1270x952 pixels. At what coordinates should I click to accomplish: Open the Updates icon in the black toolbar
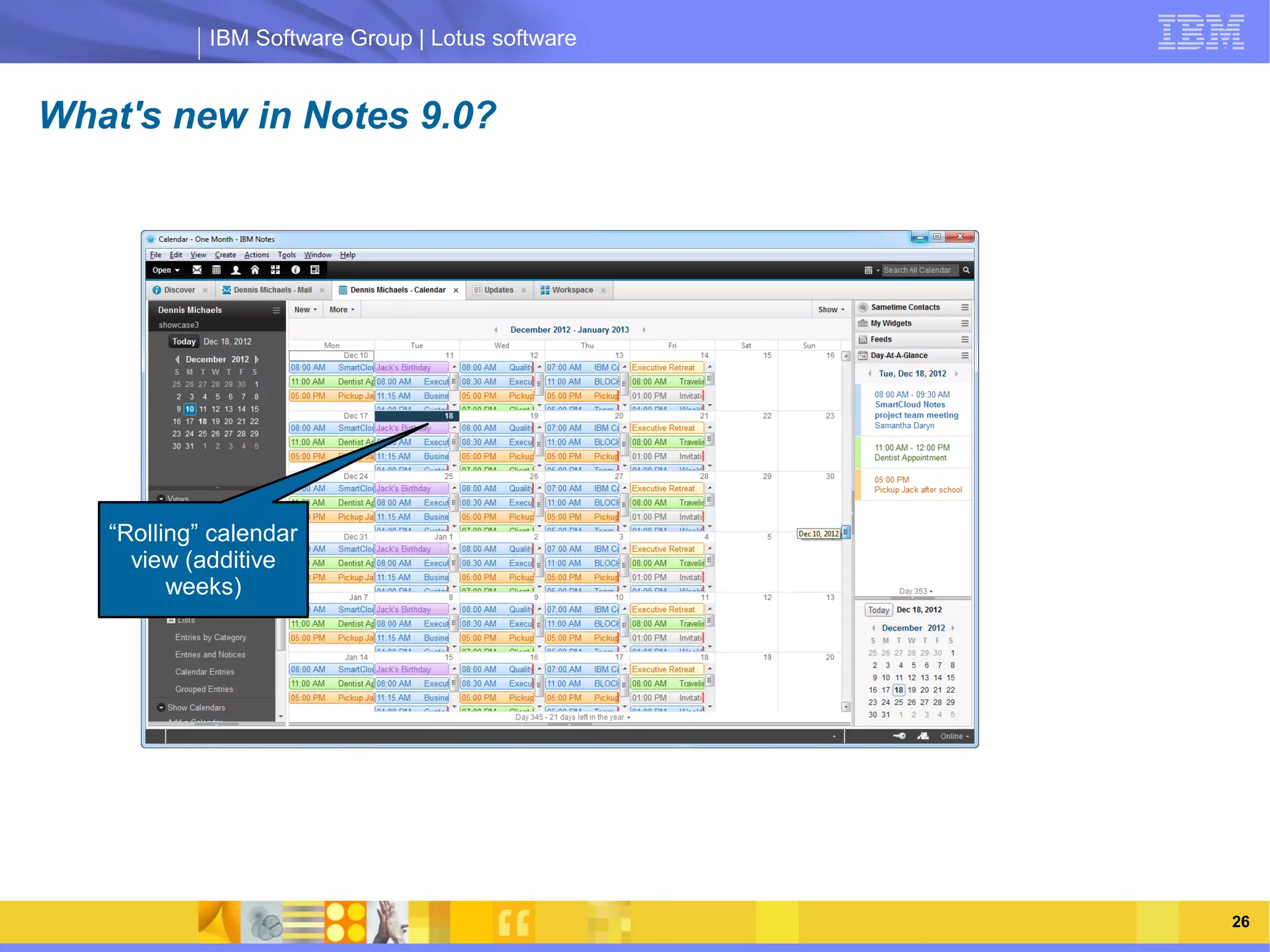point(315,270)
